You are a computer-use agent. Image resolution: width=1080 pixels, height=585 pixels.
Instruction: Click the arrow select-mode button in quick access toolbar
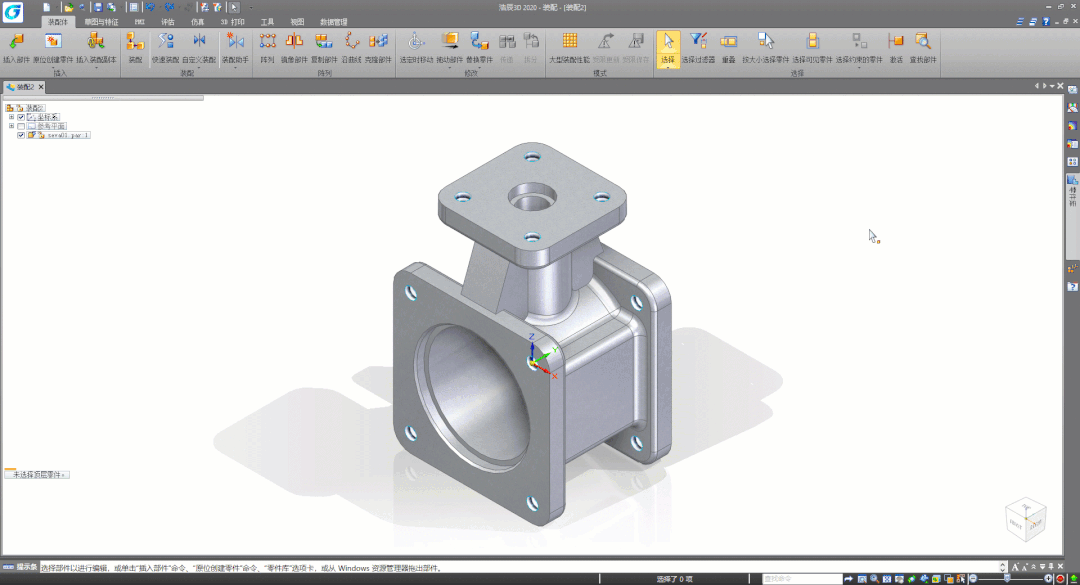(x=233, y=7)
